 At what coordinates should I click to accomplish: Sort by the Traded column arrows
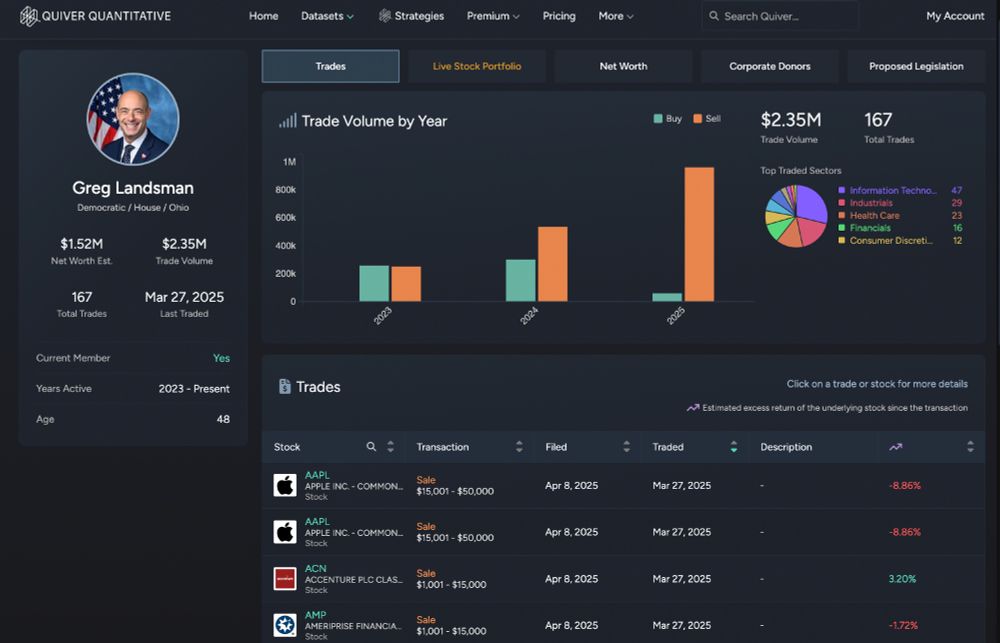point(733,447)
